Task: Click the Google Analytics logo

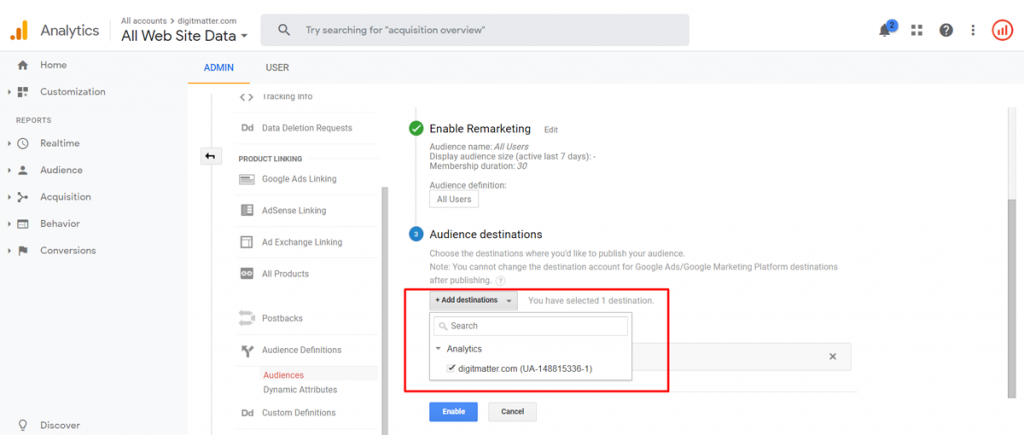Action: tap(18, 30)
